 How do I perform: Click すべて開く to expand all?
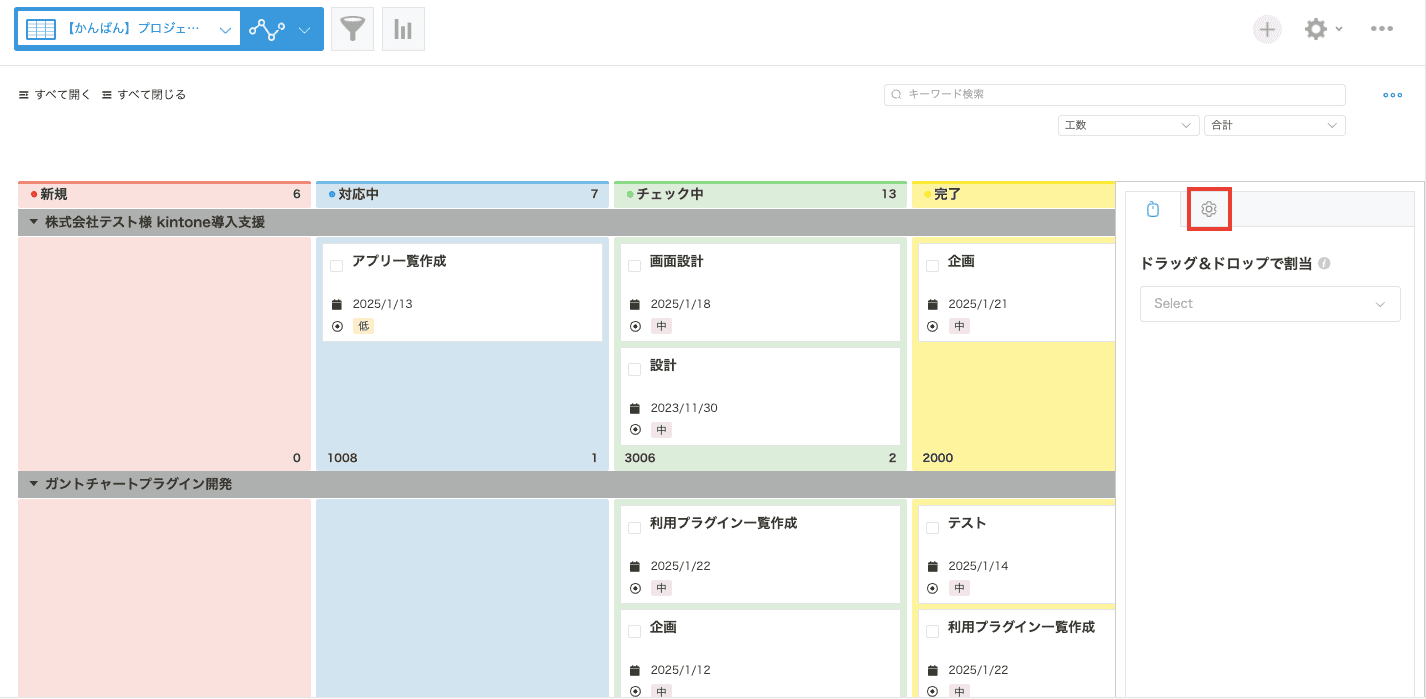pos(55,95)
